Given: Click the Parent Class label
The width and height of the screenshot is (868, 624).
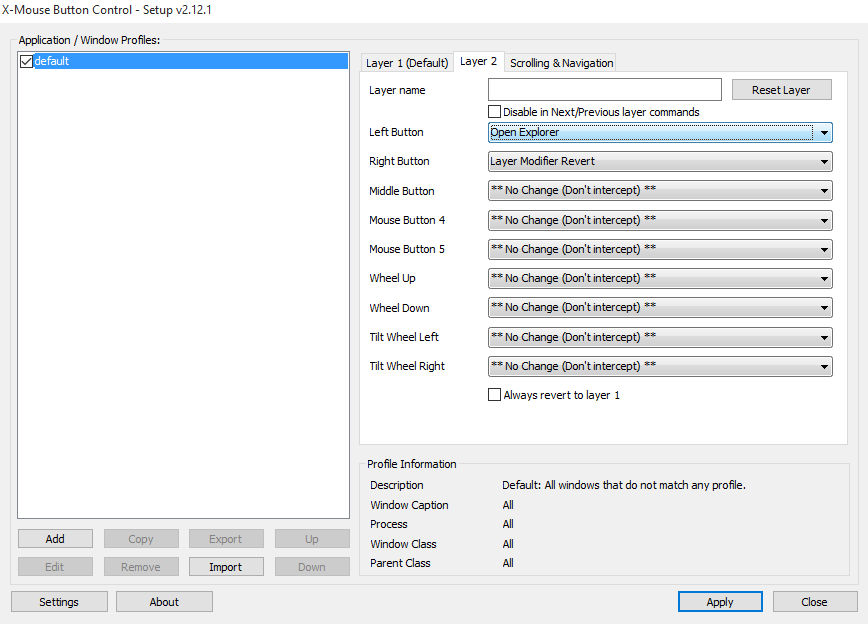Looking at the screenshot, I should (x=400, y=563).
